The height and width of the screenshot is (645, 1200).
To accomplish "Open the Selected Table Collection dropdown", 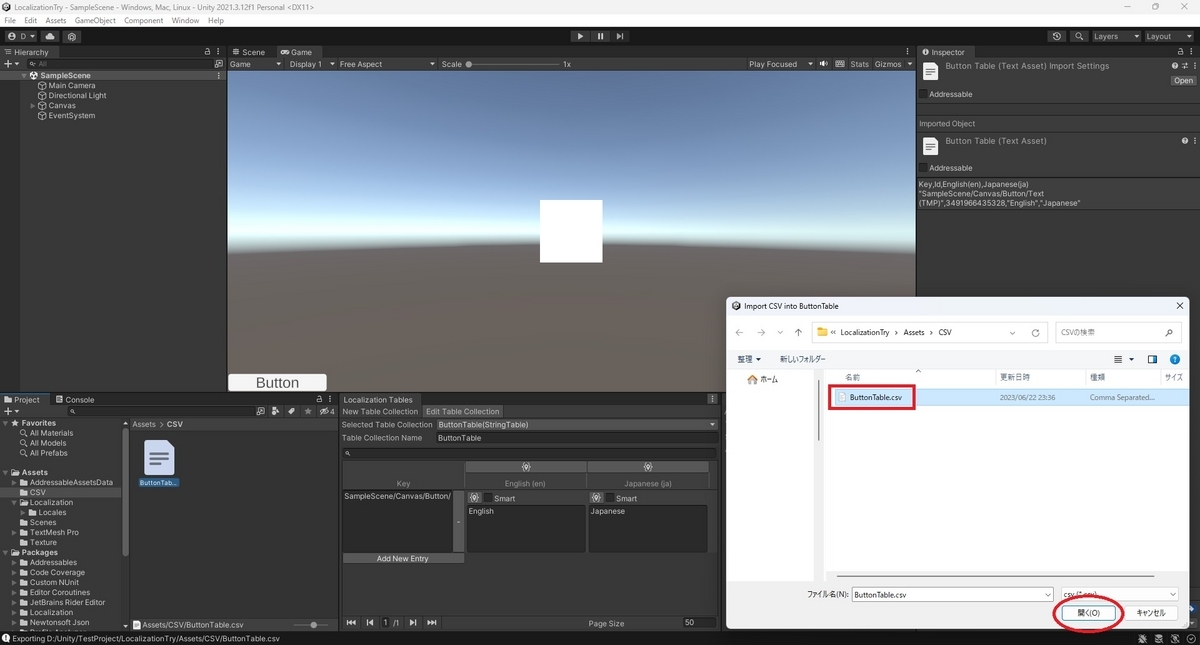I will [x=577, y=424].
